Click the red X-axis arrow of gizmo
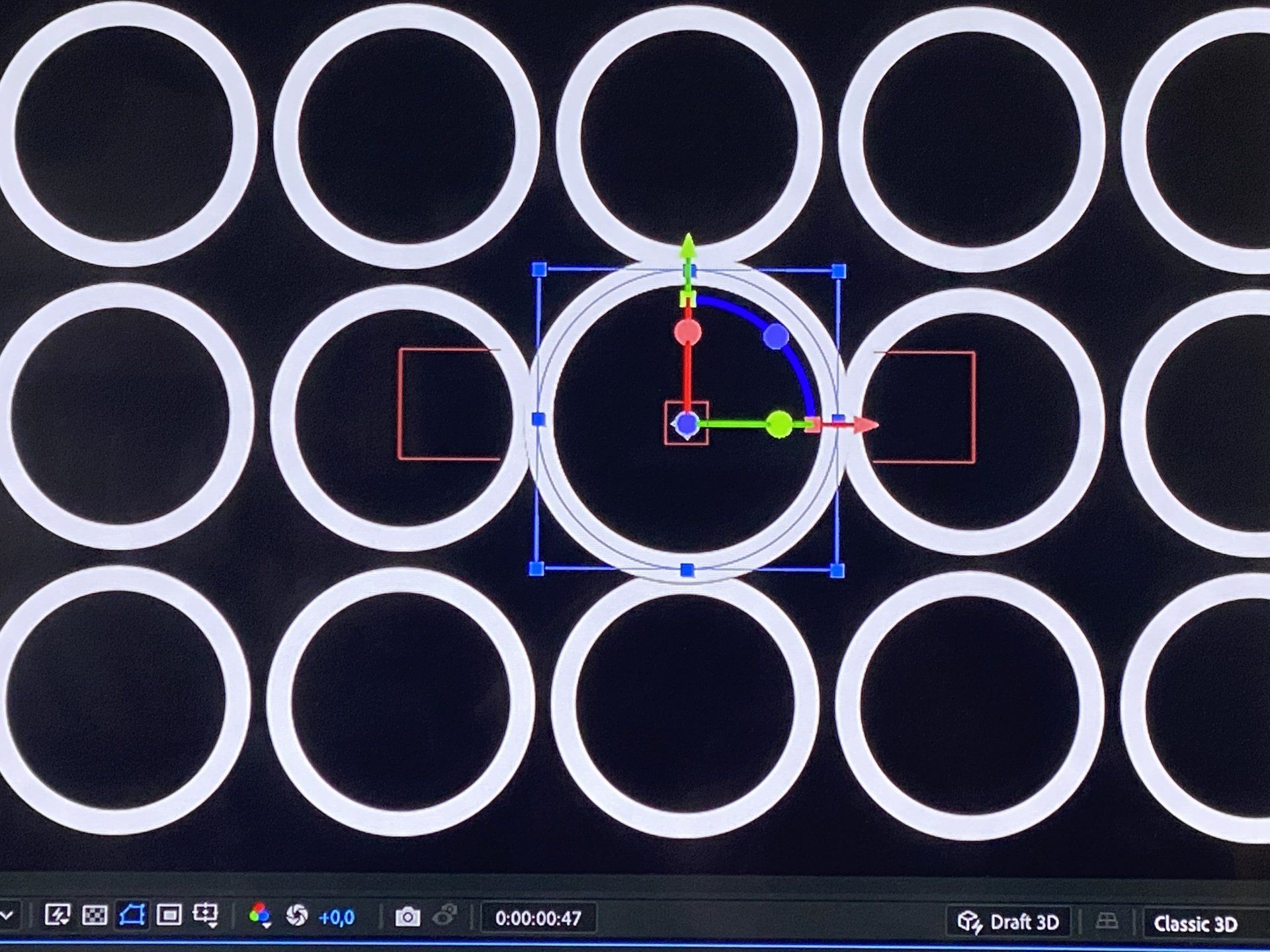This screenshot has height=952, width=1270. tap(863, 424)
